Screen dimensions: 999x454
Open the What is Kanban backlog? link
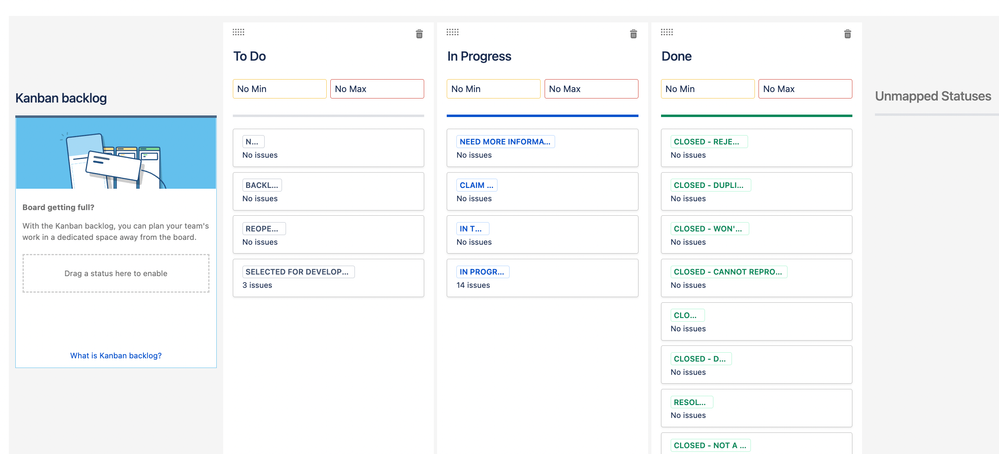[116, 355]
